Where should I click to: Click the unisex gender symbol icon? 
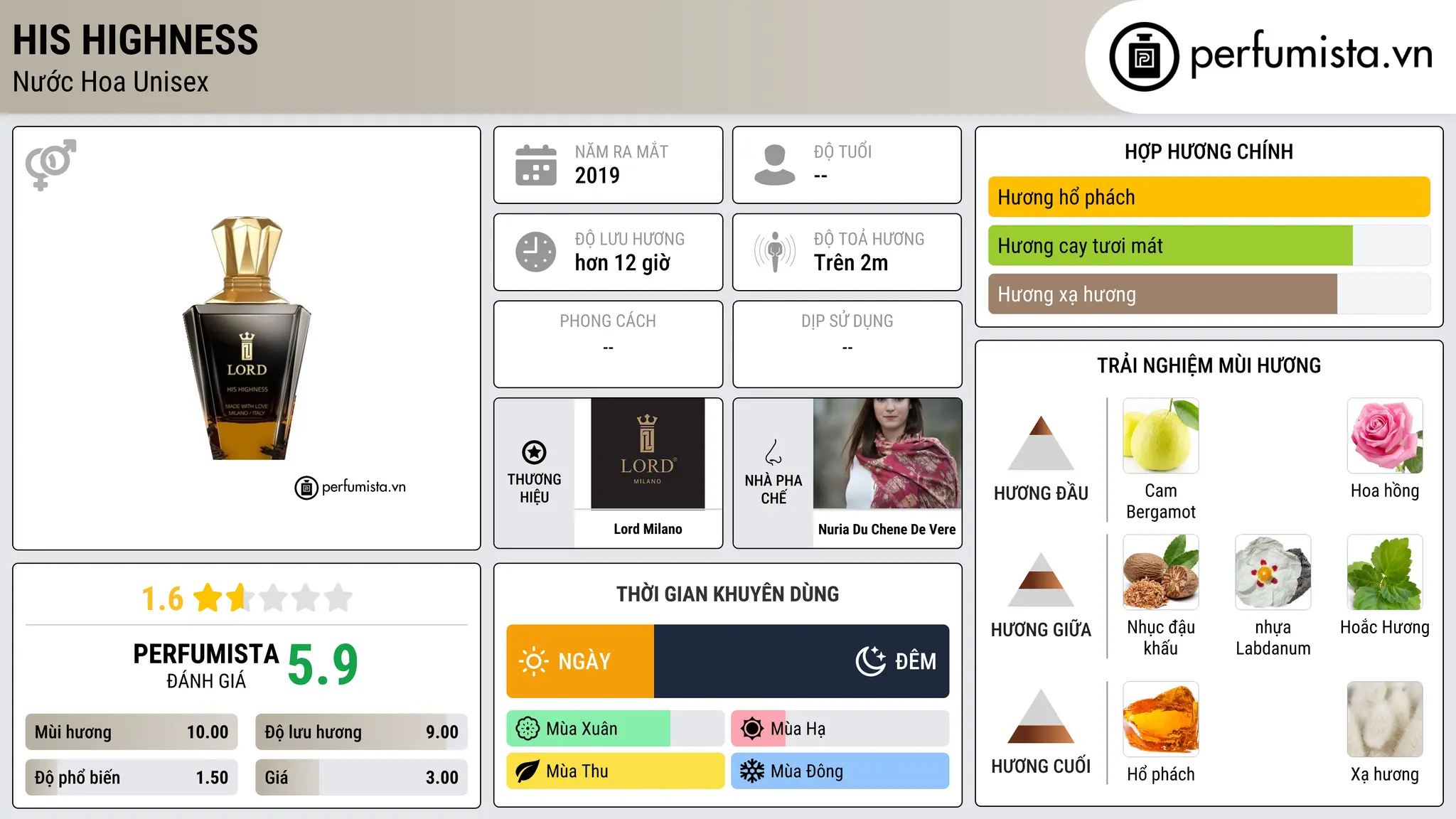point(50,165)
